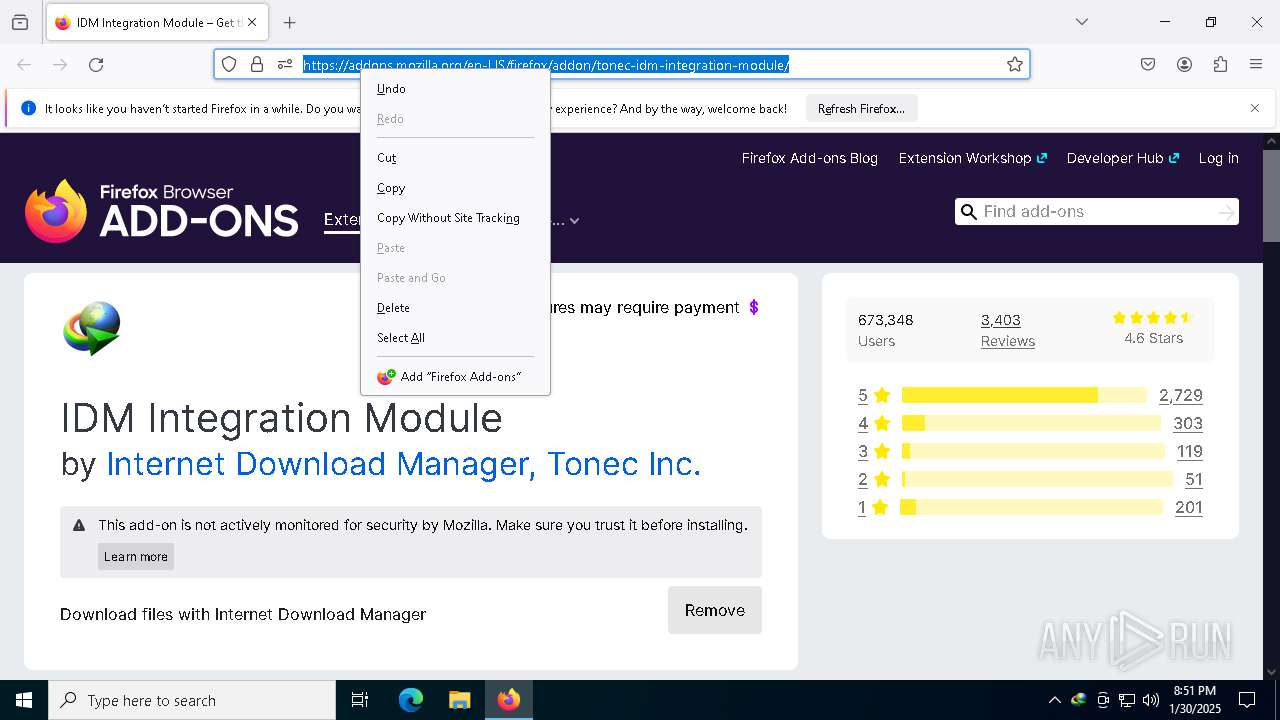This screenshot has width=1280, height=720.
Task: Open Save to Pocket icon
Action: [1148, 65]
